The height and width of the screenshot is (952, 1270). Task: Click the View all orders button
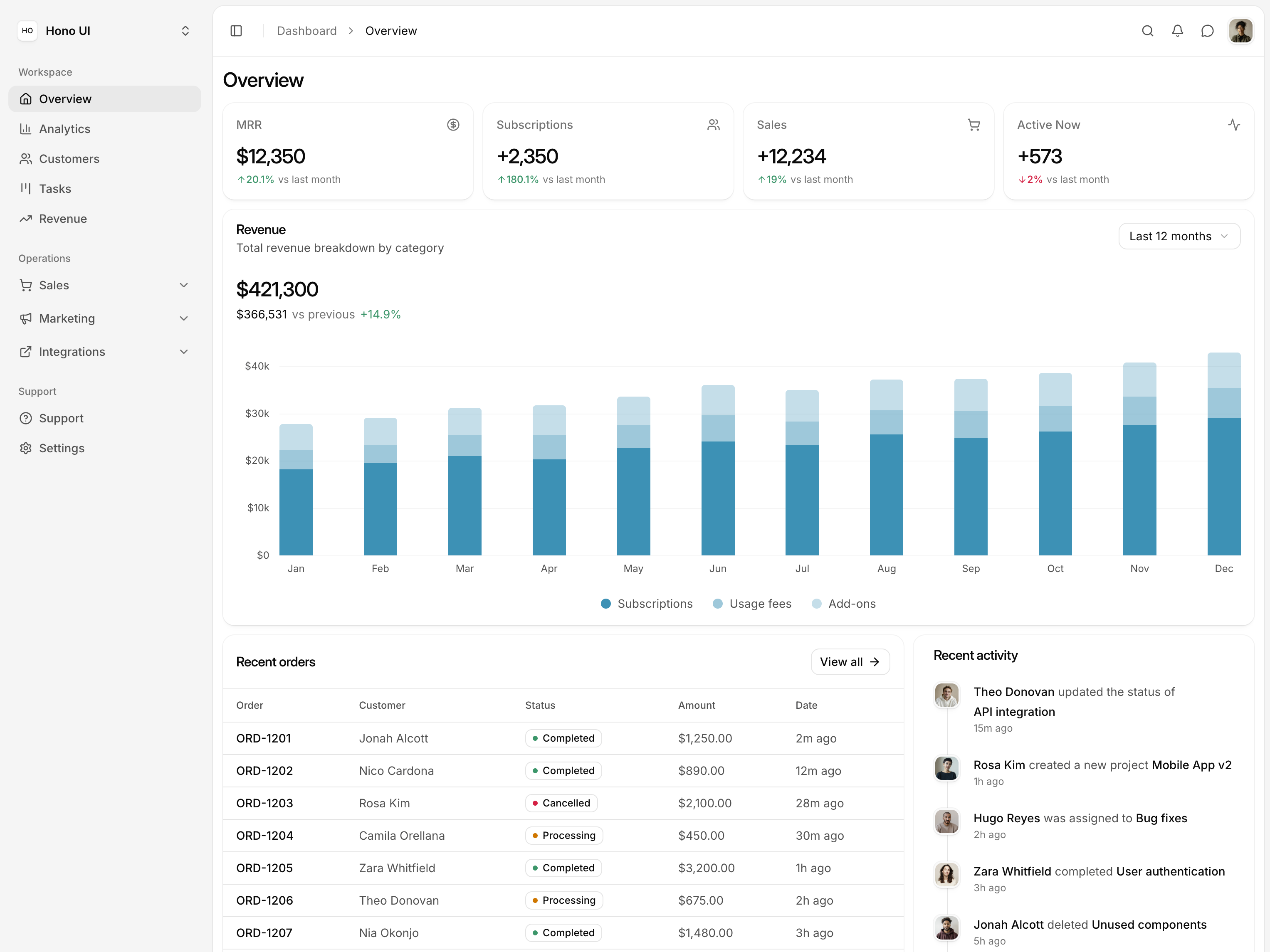click(850, 662)
